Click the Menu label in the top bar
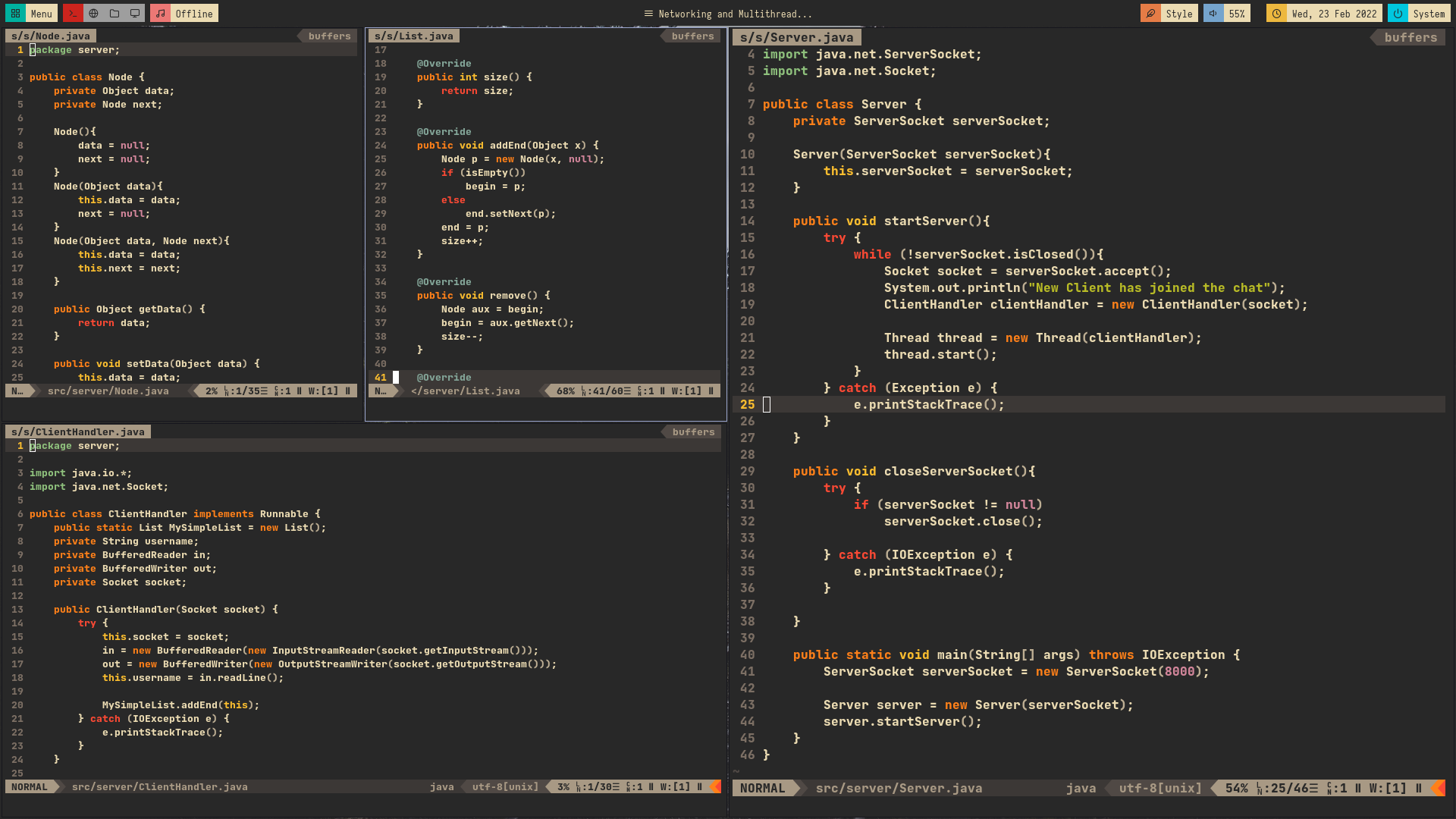 pyautogui.click(x=42, y=14)
